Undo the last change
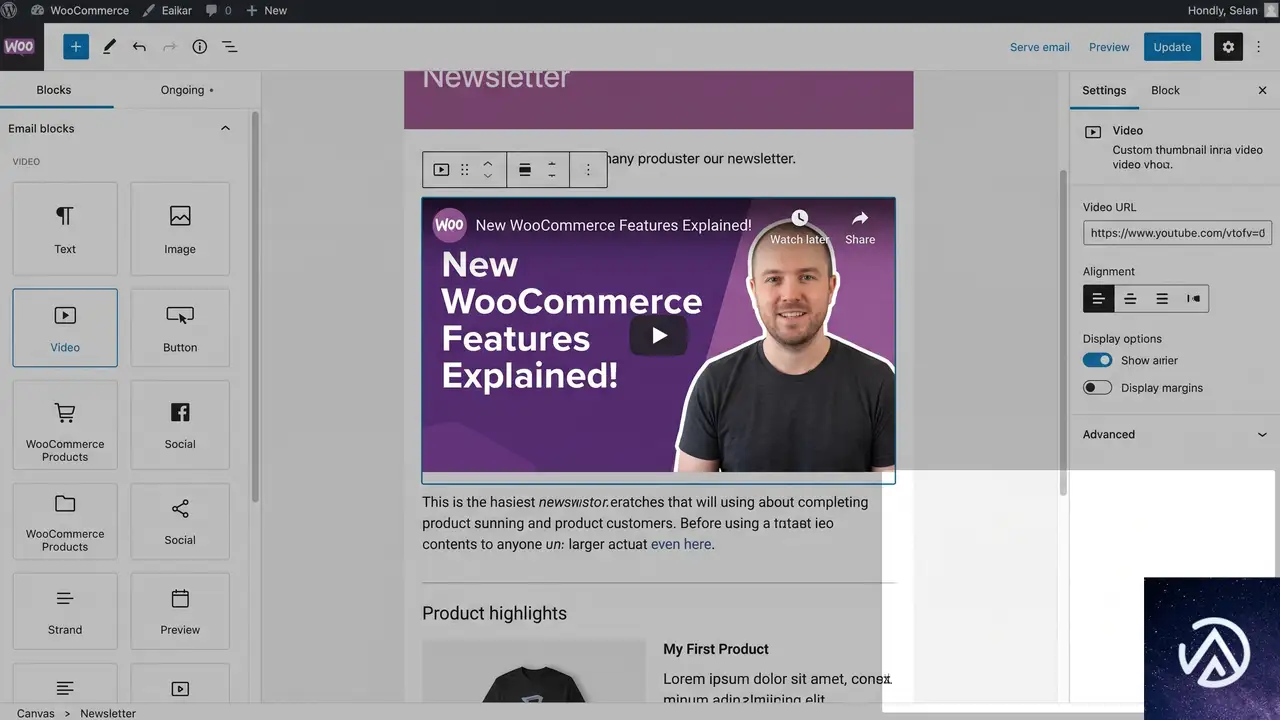Screen dimensions: 1280x720 click(x=139, y=47)
